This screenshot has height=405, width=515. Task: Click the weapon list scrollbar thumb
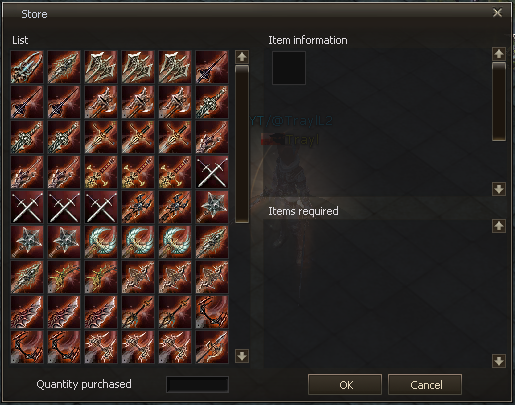(x=242, y=144)
